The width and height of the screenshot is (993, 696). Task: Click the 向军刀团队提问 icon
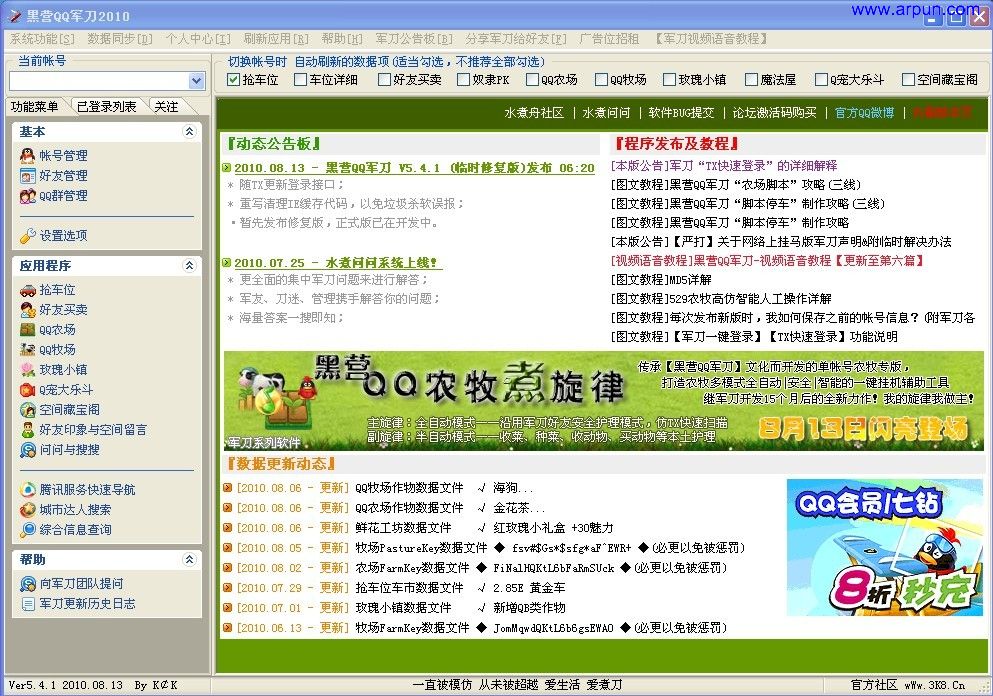coord(28,584)
